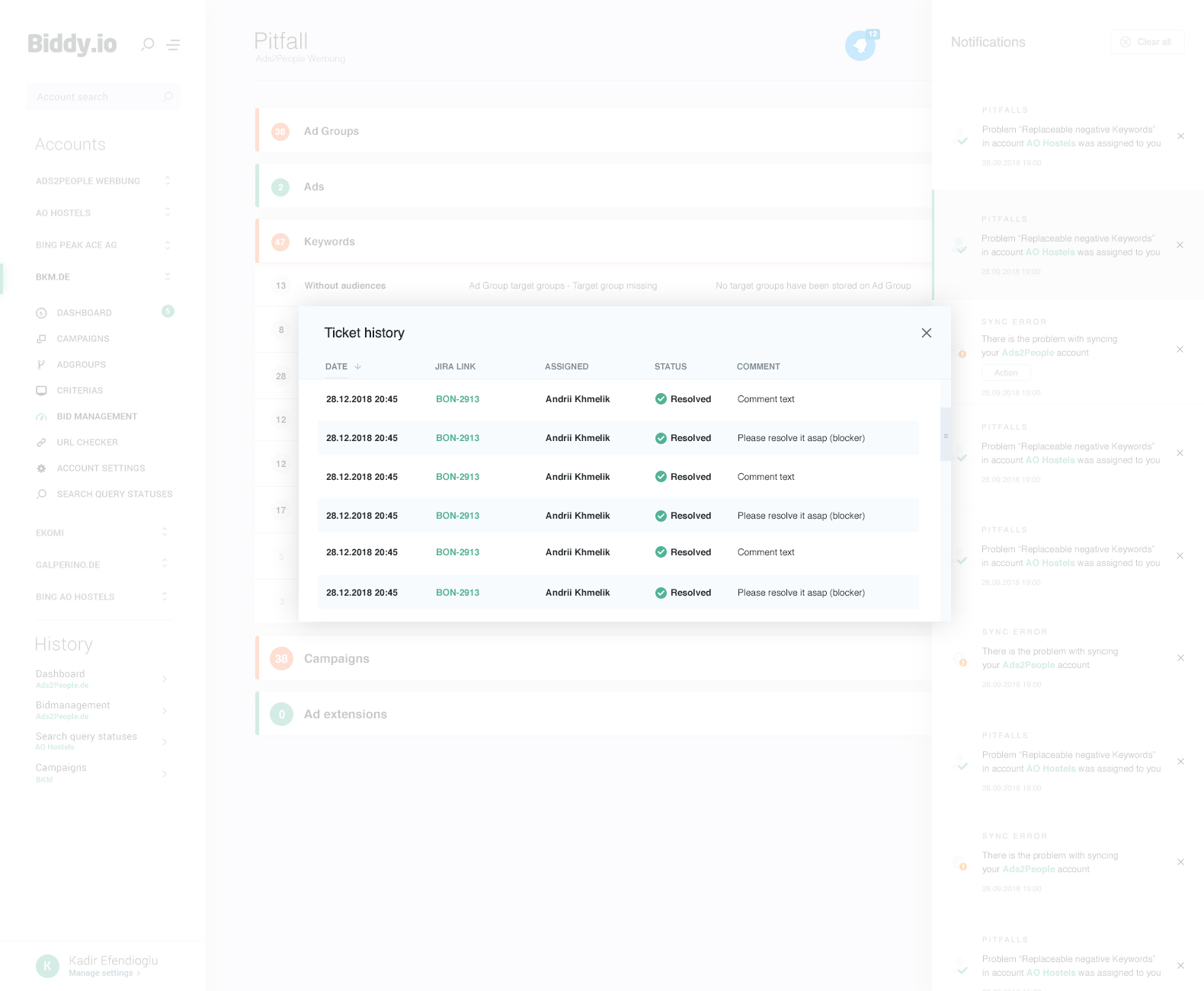Viewport: 1204px width, 991px height.
Task: Expand the Ads pitfall section
Action: (594, 187)
